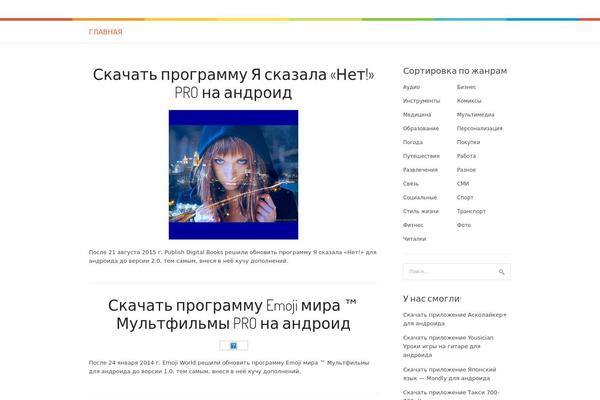Select the Работа genre

coord(466,156)
